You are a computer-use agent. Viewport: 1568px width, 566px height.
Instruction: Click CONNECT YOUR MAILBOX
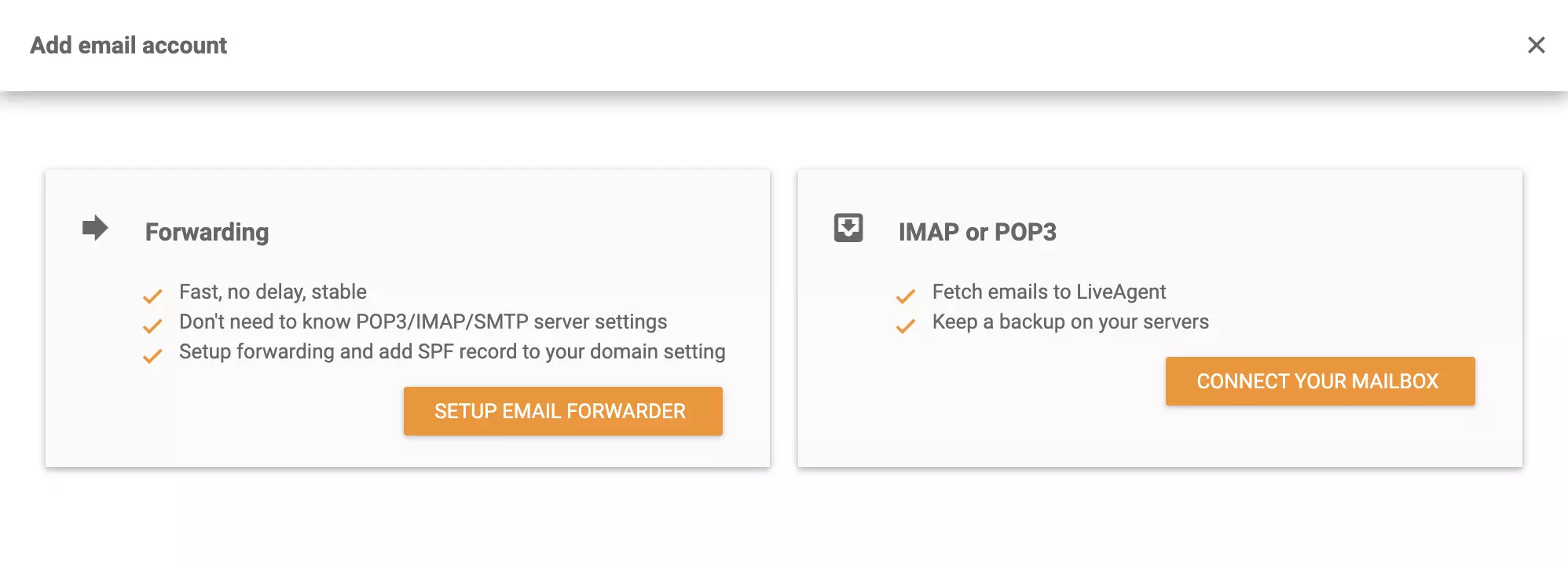[x=1320, y=381]
